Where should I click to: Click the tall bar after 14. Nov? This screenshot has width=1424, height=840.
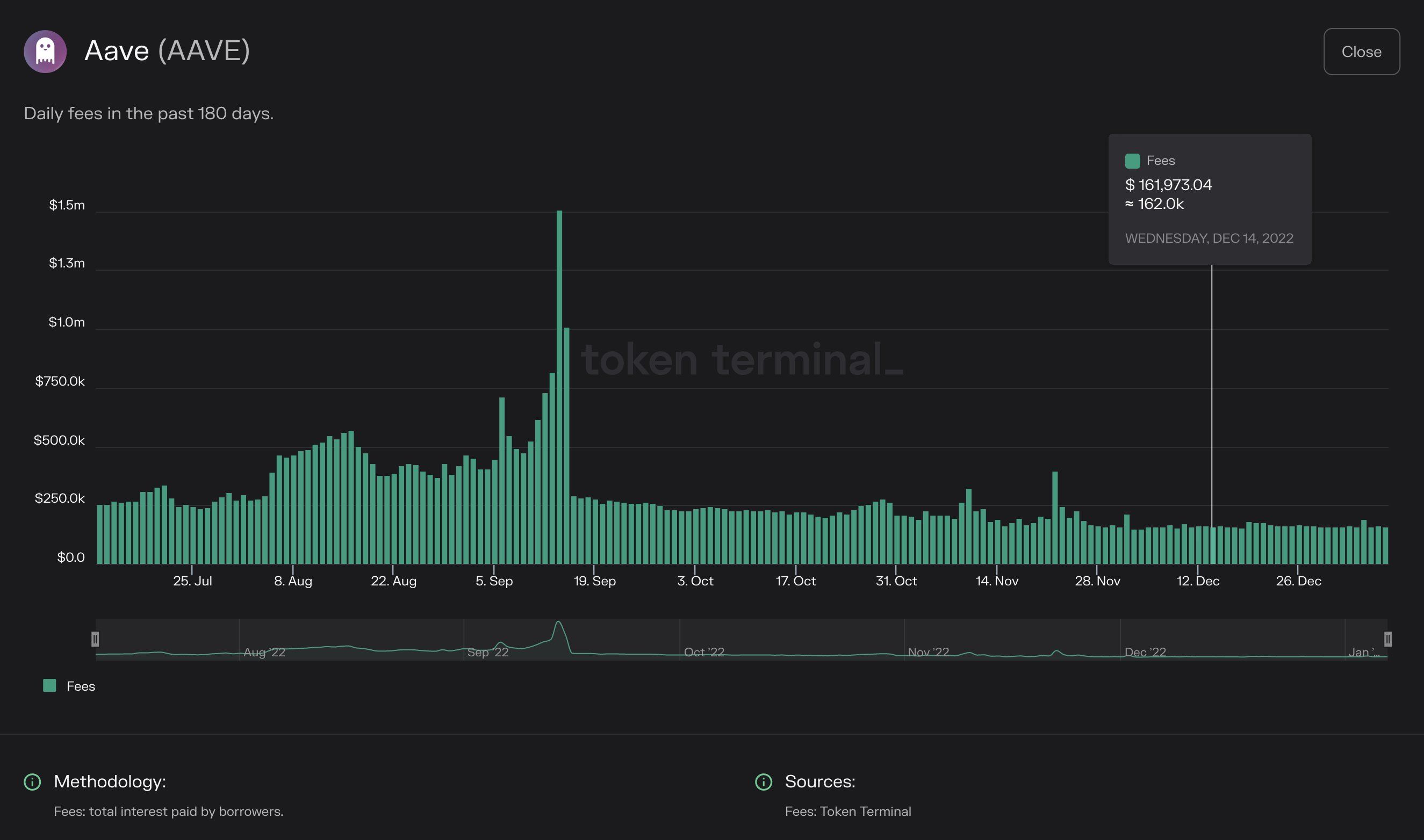1055,517
